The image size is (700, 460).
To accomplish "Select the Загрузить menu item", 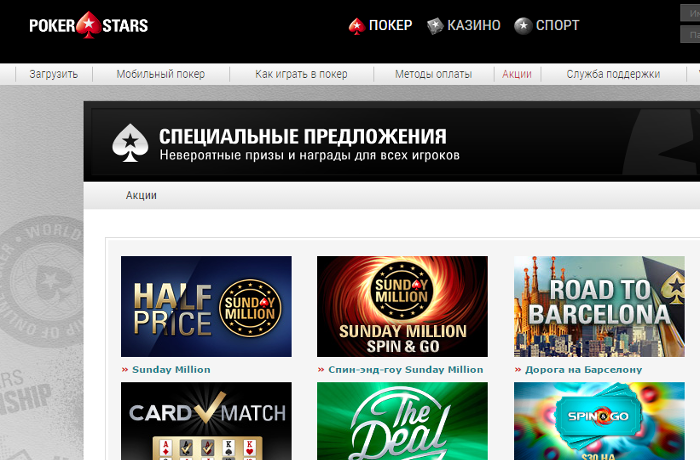I will (54, 74).
